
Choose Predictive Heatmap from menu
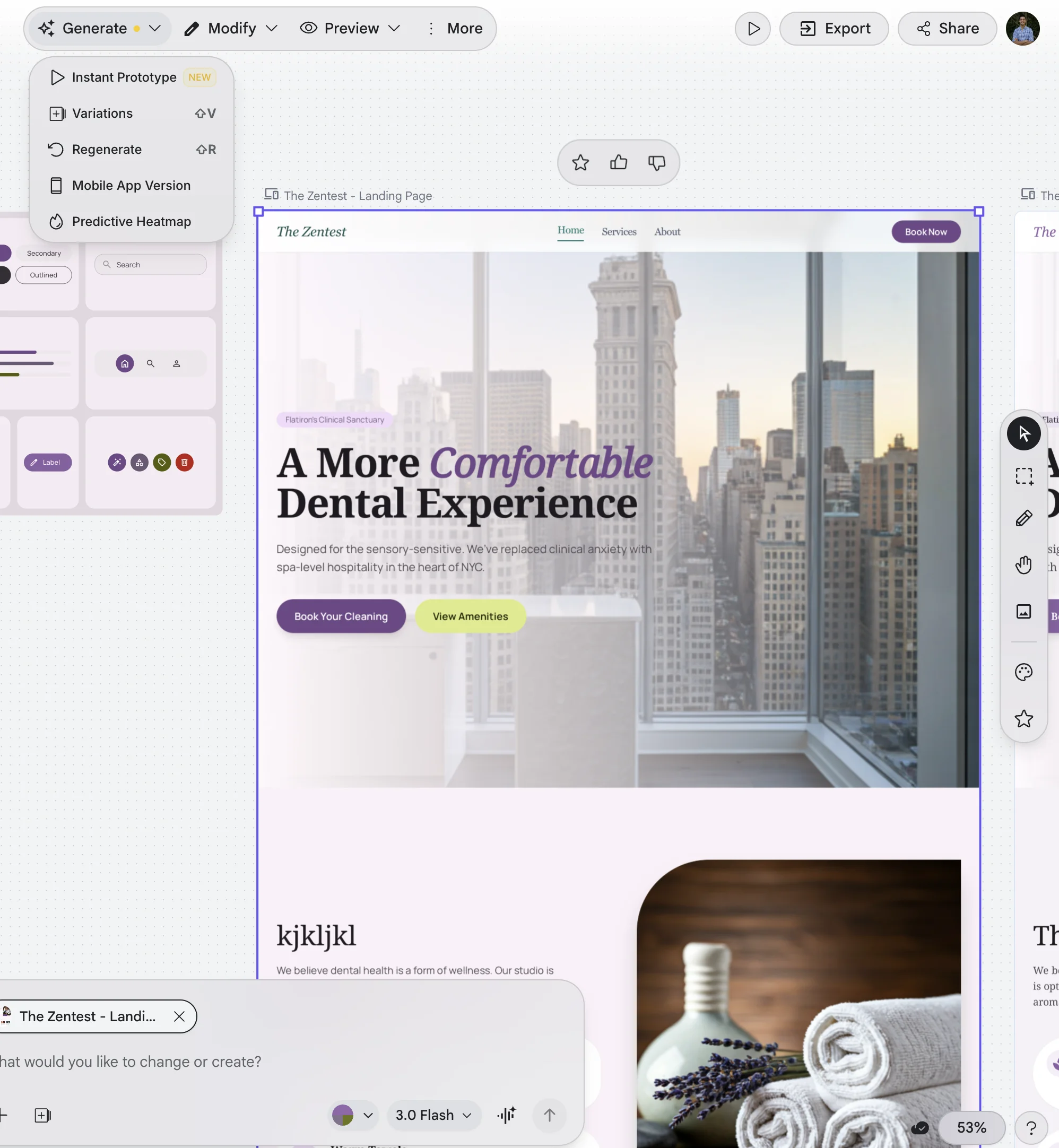(x=131, y=222)
